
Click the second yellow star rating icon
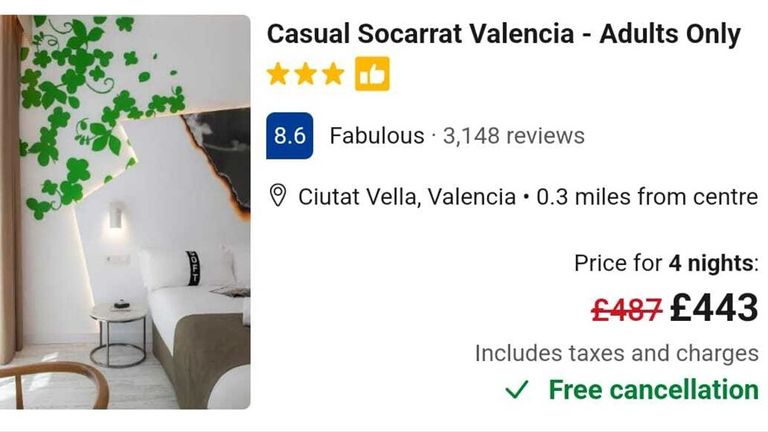pos(305,74)
